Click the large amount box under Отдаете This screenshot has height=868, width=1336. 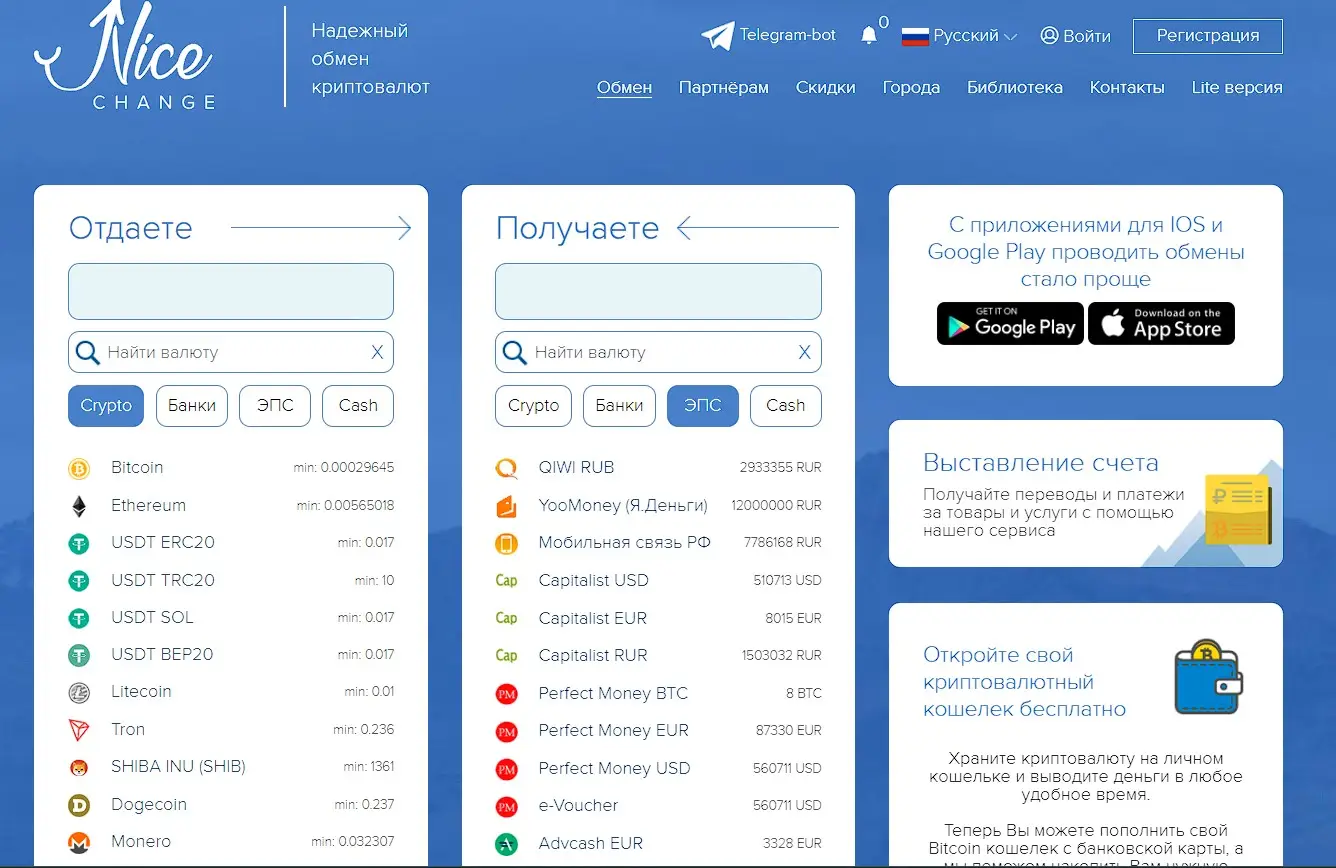point(231,291)
